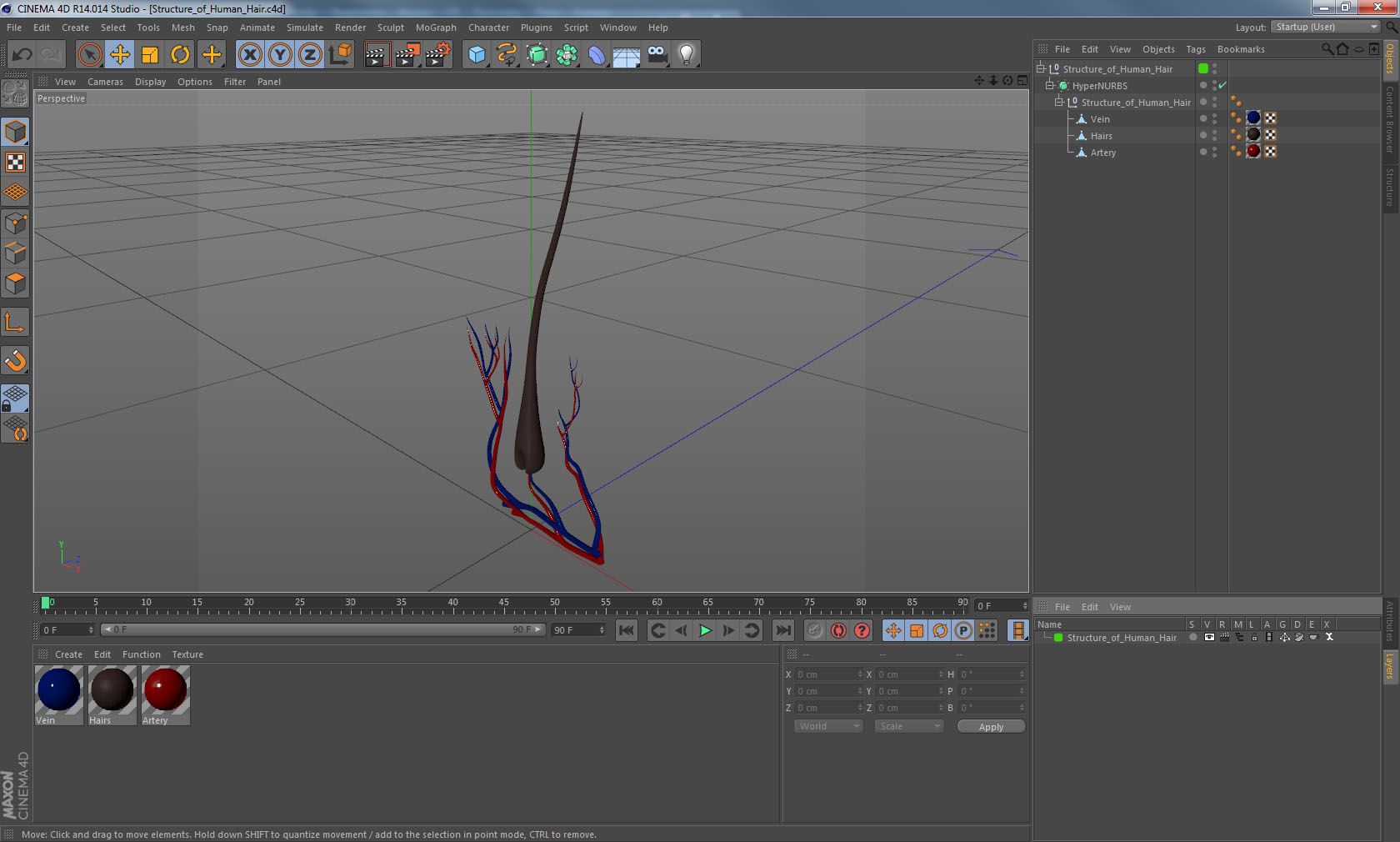Add a Cube primitive object
1400x842 pixels.
point(477,55)
